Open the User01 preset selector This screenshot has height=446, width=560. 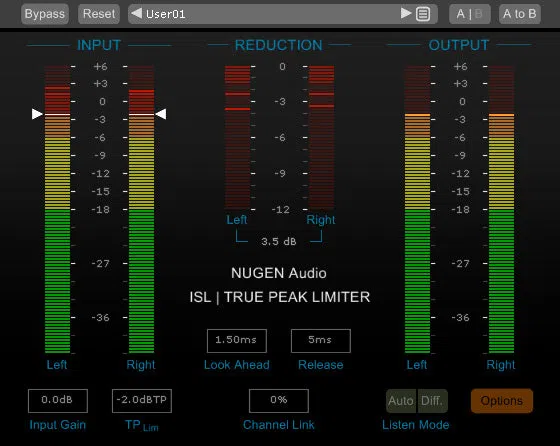[283, 14]
